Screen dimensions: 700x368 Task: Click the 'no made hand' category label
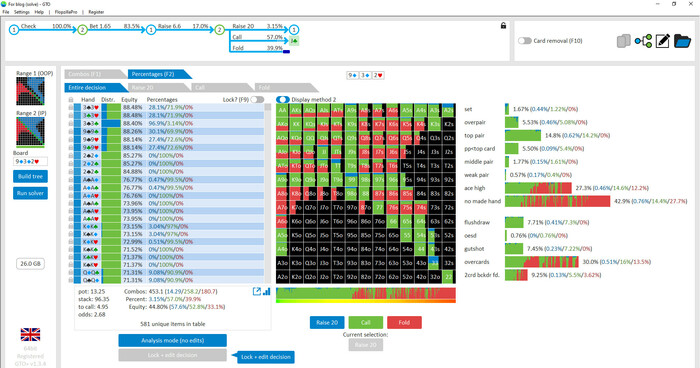coord(483,201)
